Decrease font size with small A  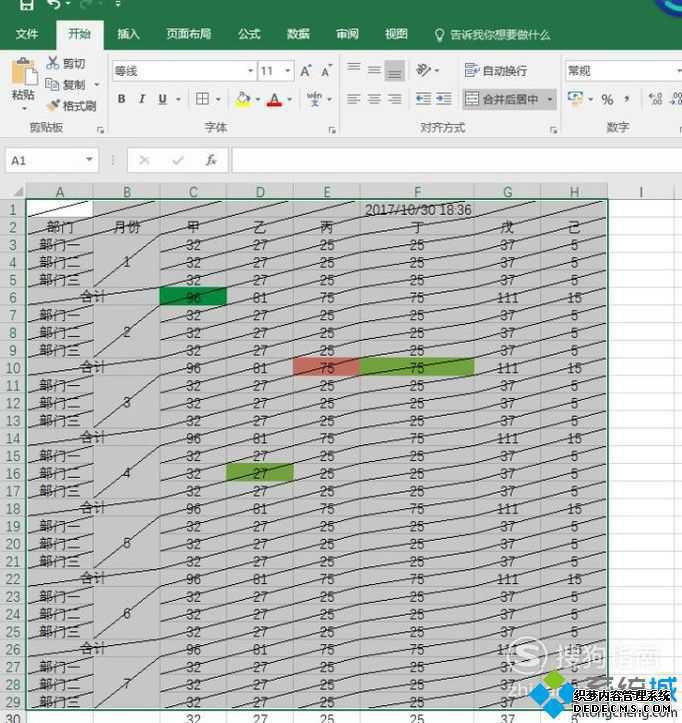327,71
